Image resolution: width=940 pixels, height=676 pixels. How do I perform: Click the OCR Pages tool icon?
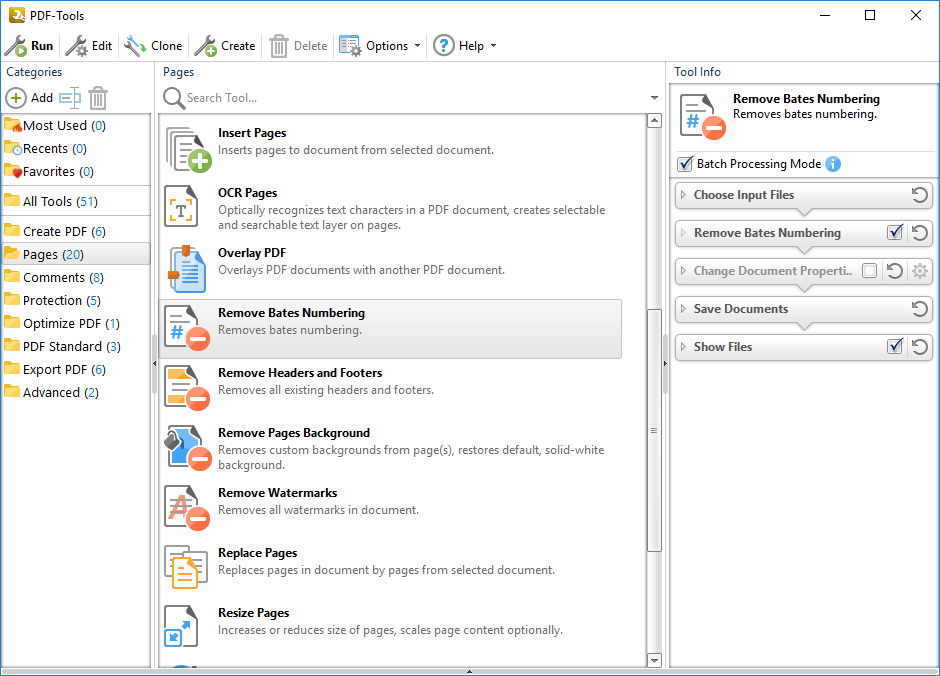(x=183, y=207)
